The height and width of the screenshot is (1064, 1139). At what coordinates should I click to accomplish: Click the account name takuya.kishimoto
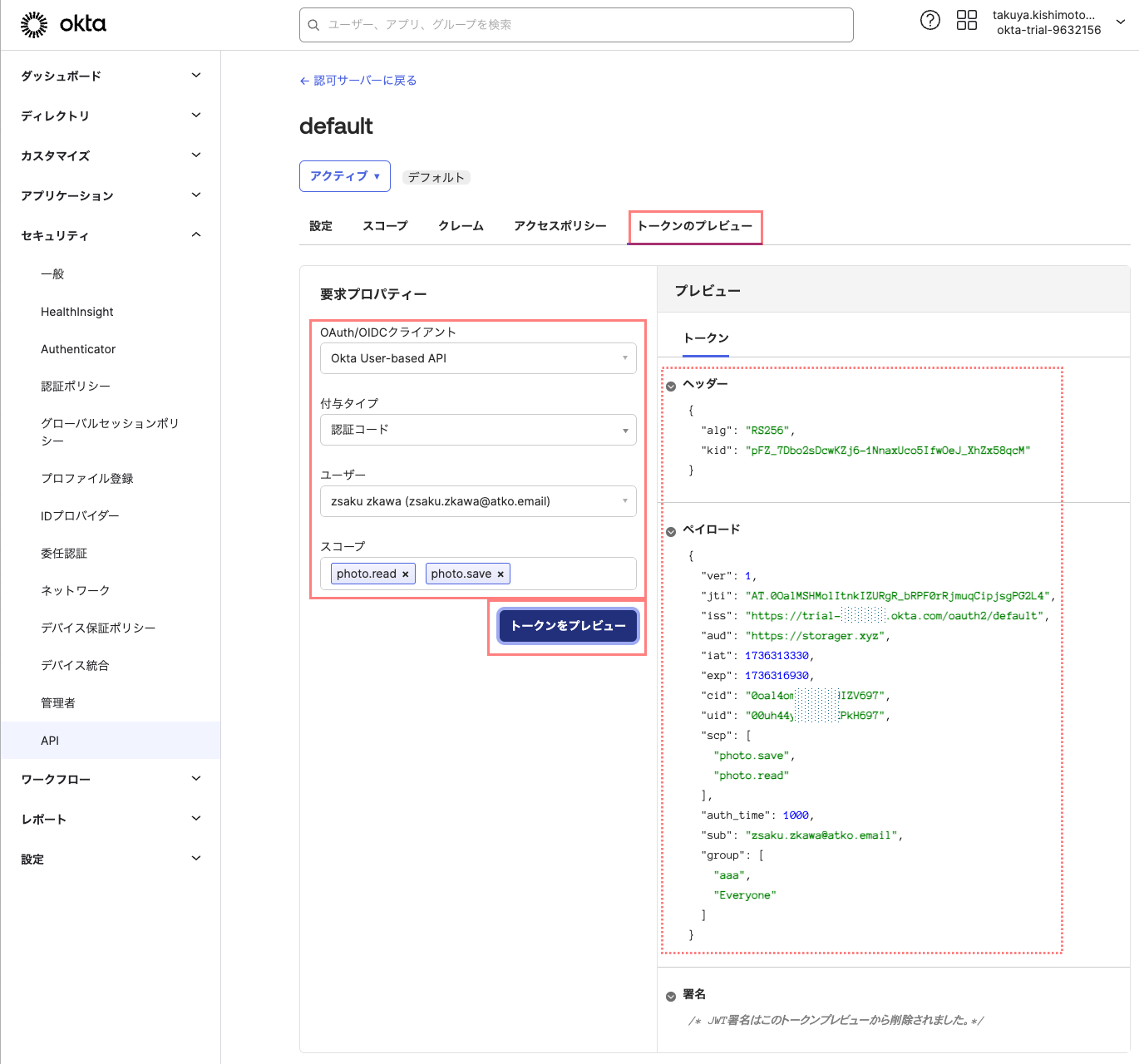click(x=1043, y=15)
